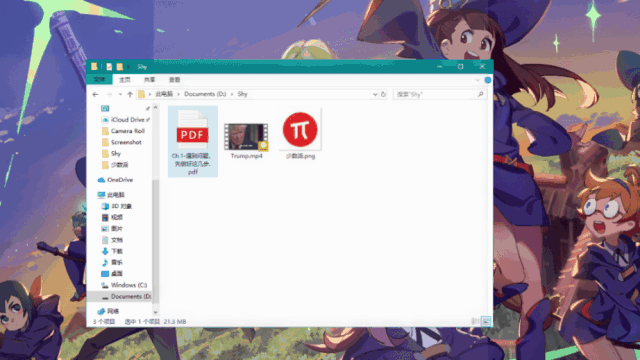
Task: Switch to large icons view in status bar
Action: pyautogui.click(x=486, y=322)
